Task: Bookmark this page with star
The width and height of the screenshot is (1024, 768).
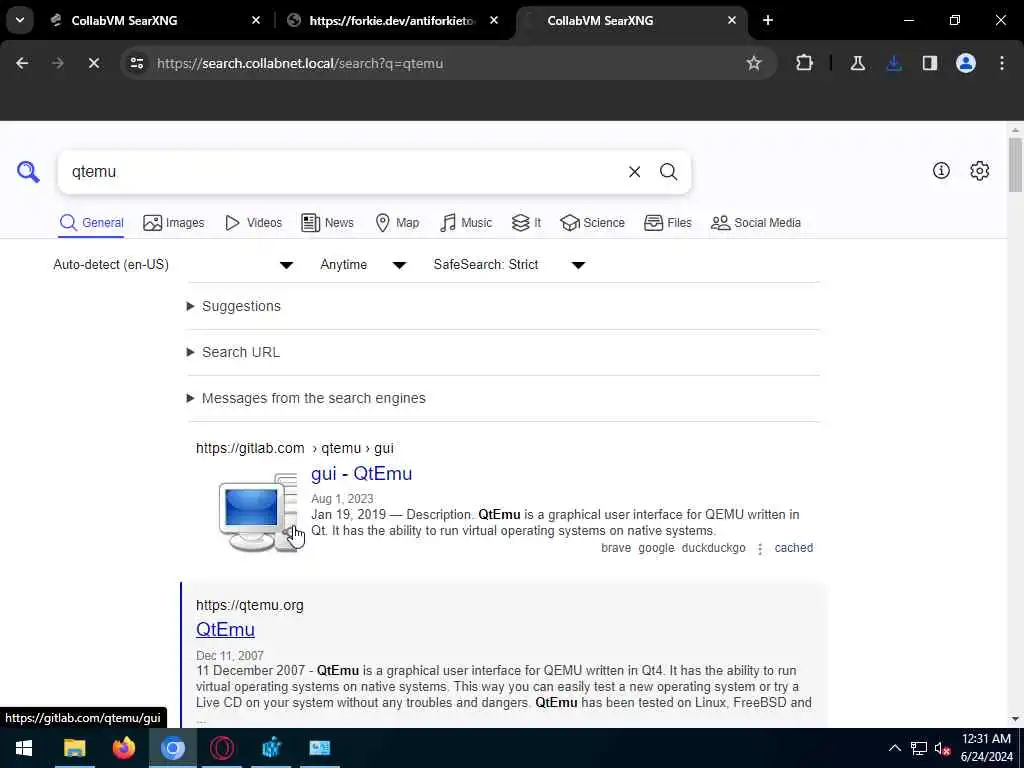Action: click(754, 63)
